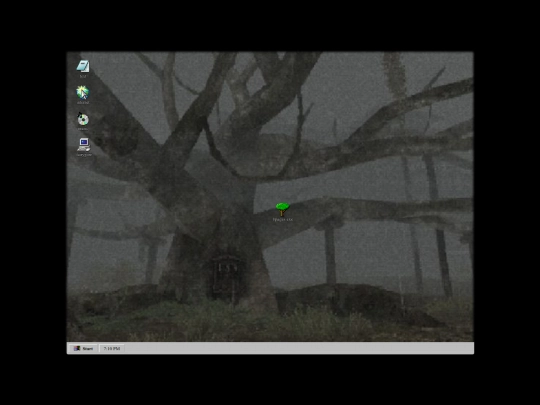Select the notepad document desktop icon
Image resolution: width=540 pixels, height=405 pixels.
point(83,66)
